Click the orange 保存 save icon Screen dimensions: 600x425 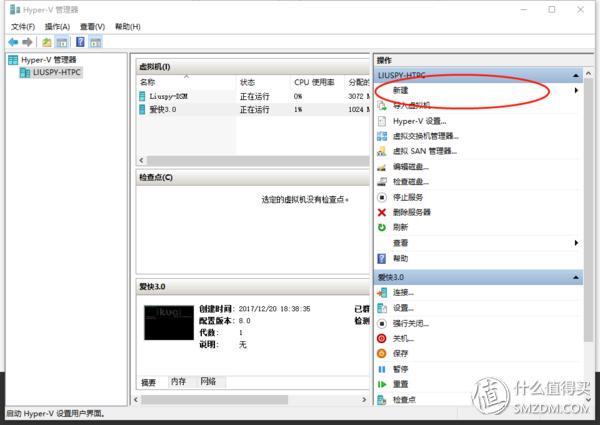point(382,353)
